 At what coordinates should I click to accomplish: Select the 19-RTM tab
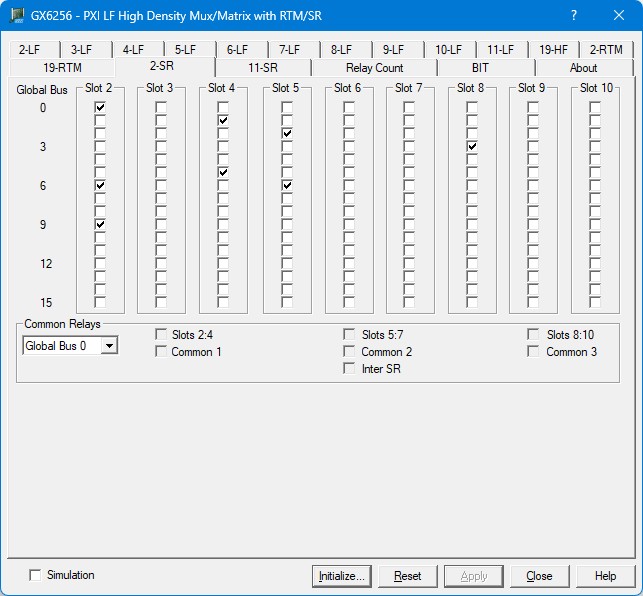(62, 68)
